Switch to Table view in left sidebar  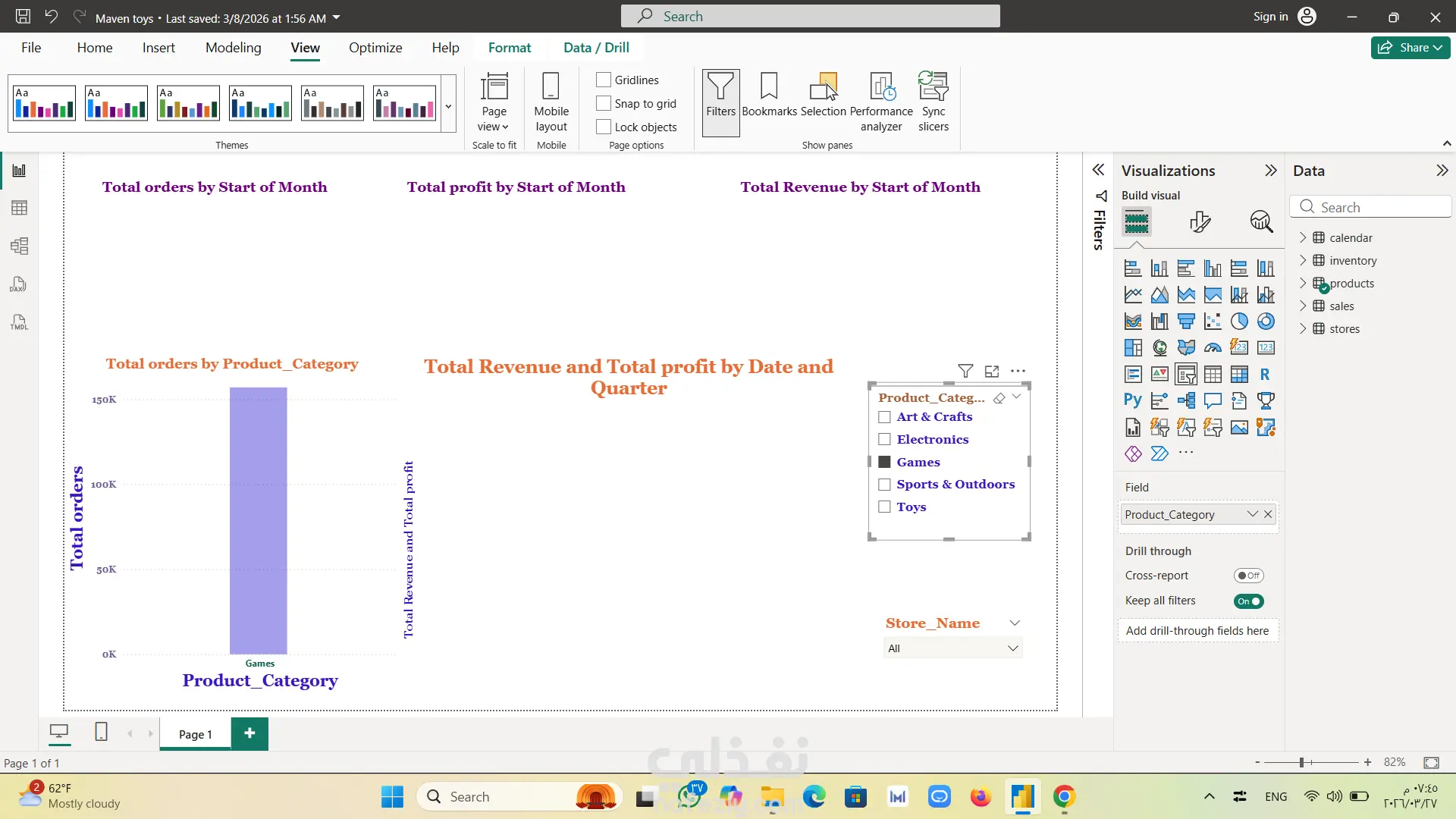(19, 208)
